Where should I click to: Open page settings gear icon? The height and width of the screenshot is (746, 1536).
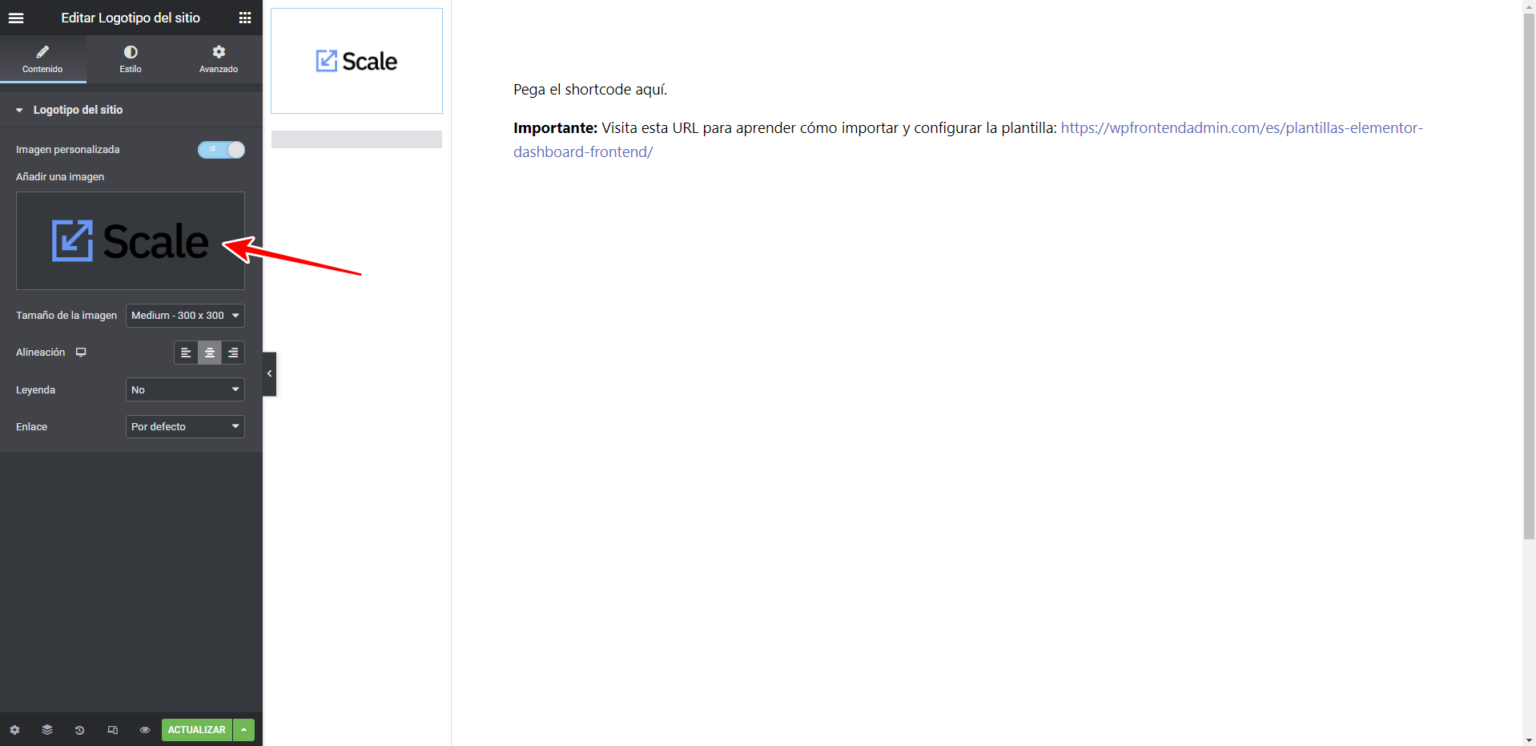click(14, 730)
